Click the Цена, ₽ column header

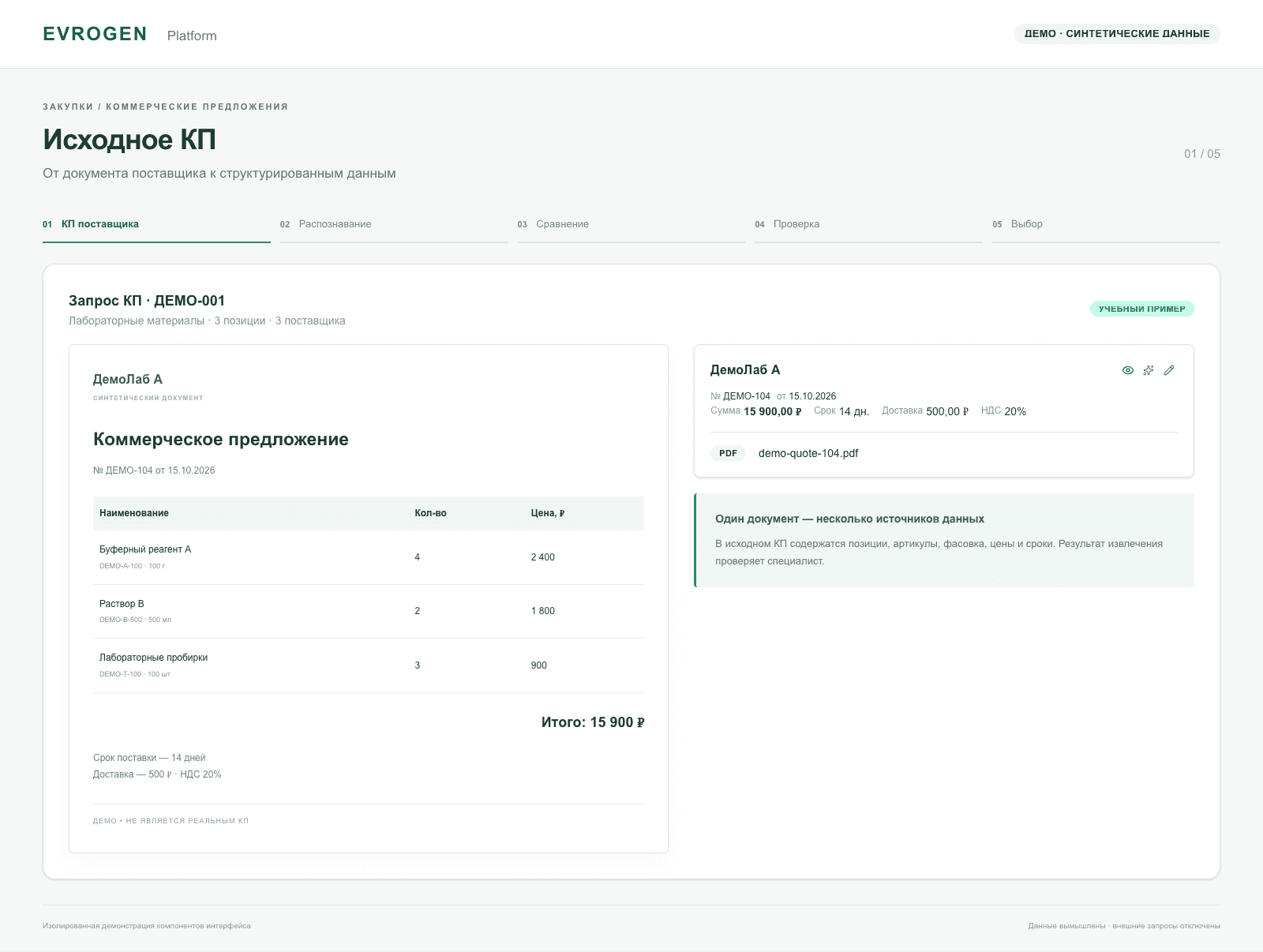pyautogui.click(x=548, y=513)
